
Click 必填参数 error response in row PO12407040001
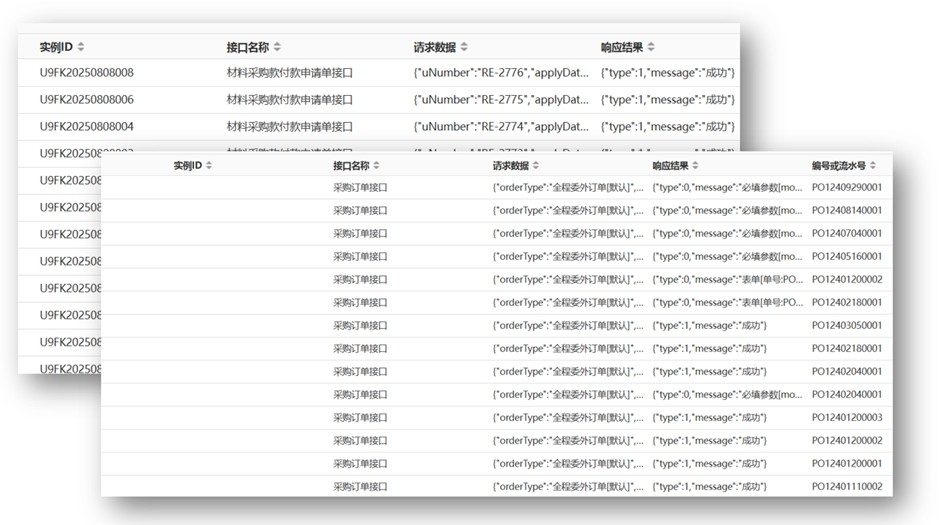tap(727, 233)
